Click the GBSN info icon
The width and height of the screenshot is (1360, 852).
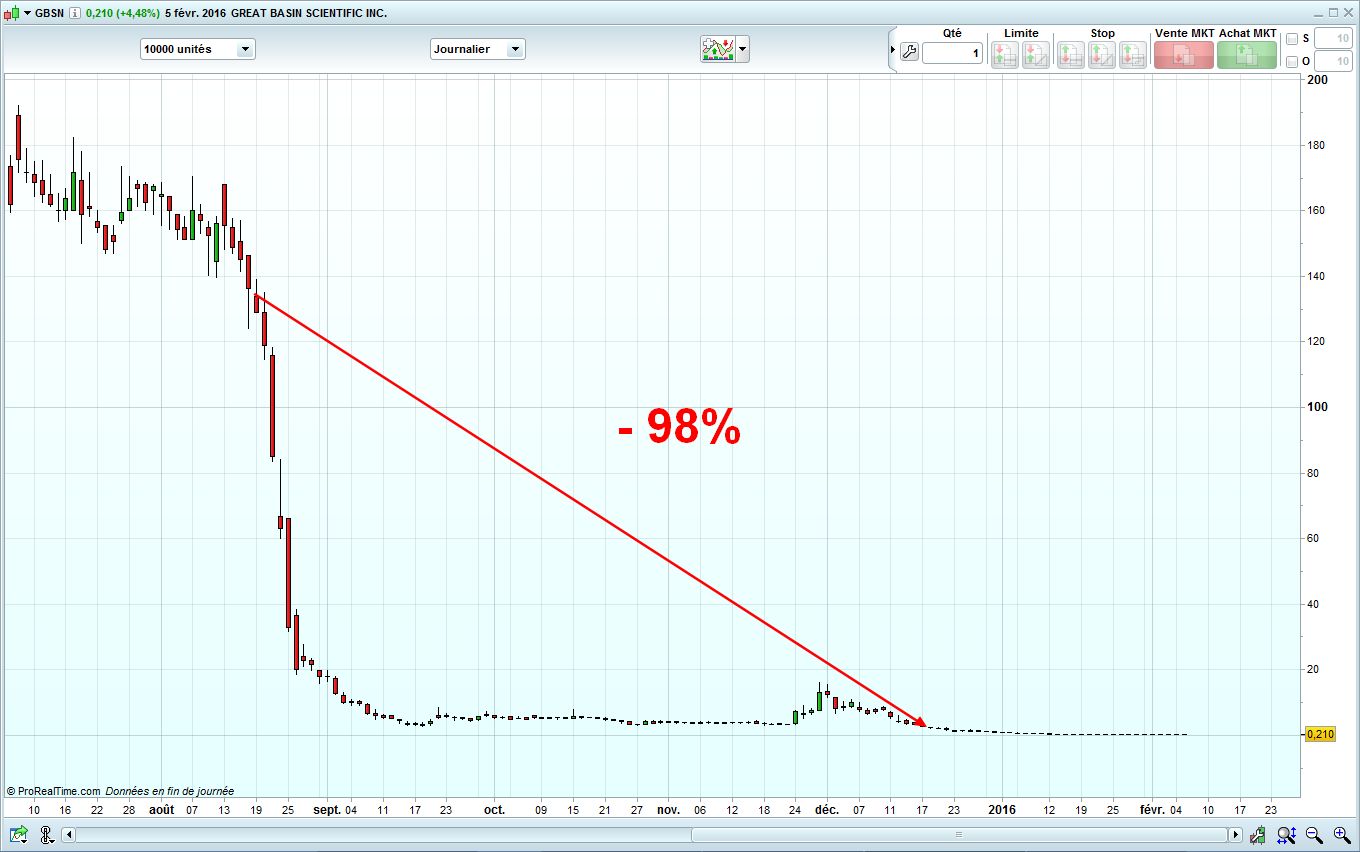pos(75,13)
